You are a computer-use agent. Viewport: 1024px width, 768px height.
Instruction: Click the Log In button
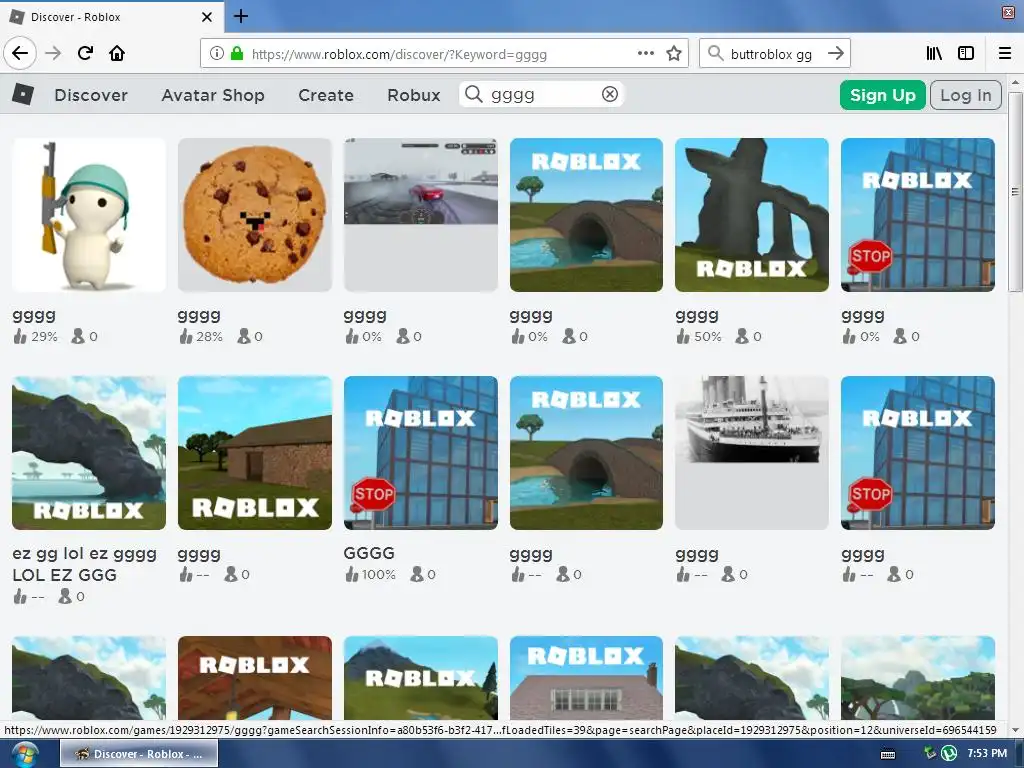coord(966,95)
